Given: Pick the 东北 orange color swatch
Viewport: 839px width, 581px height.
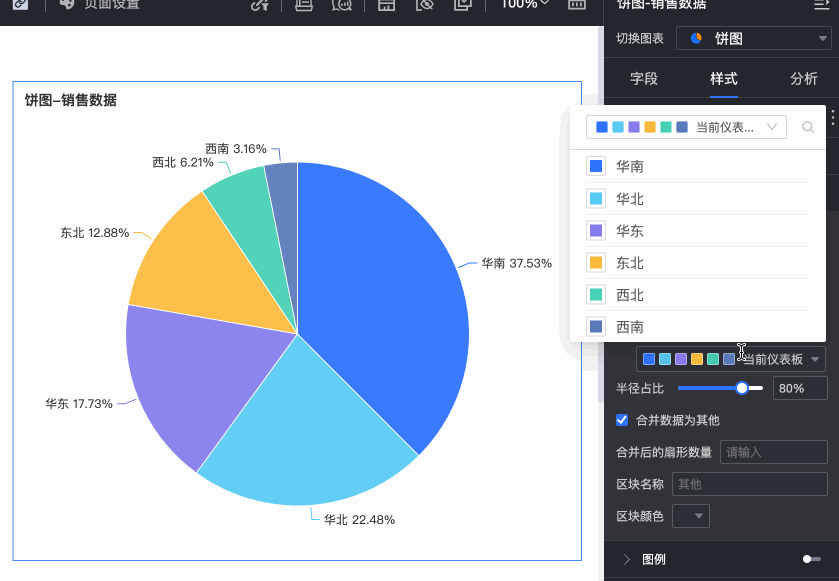Looking at the screenshot, I should click(596, 263).
